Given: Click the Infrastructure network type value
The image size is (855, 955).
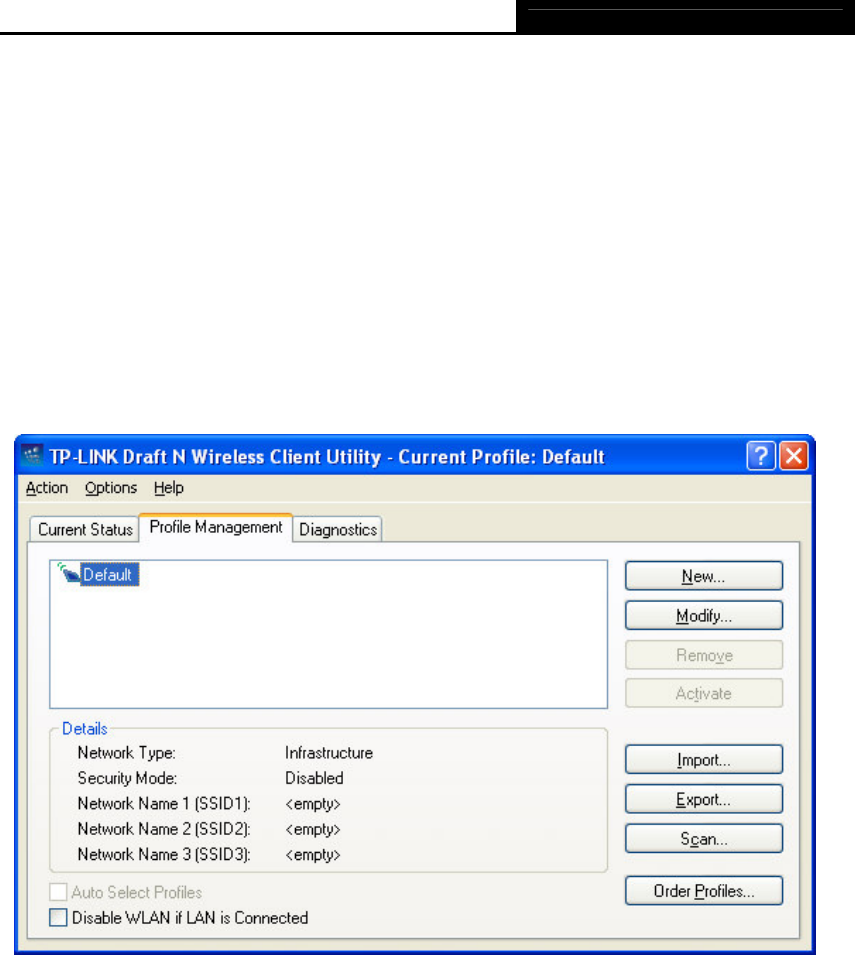Looking at the screenshot, I should (x=329, y=753).
